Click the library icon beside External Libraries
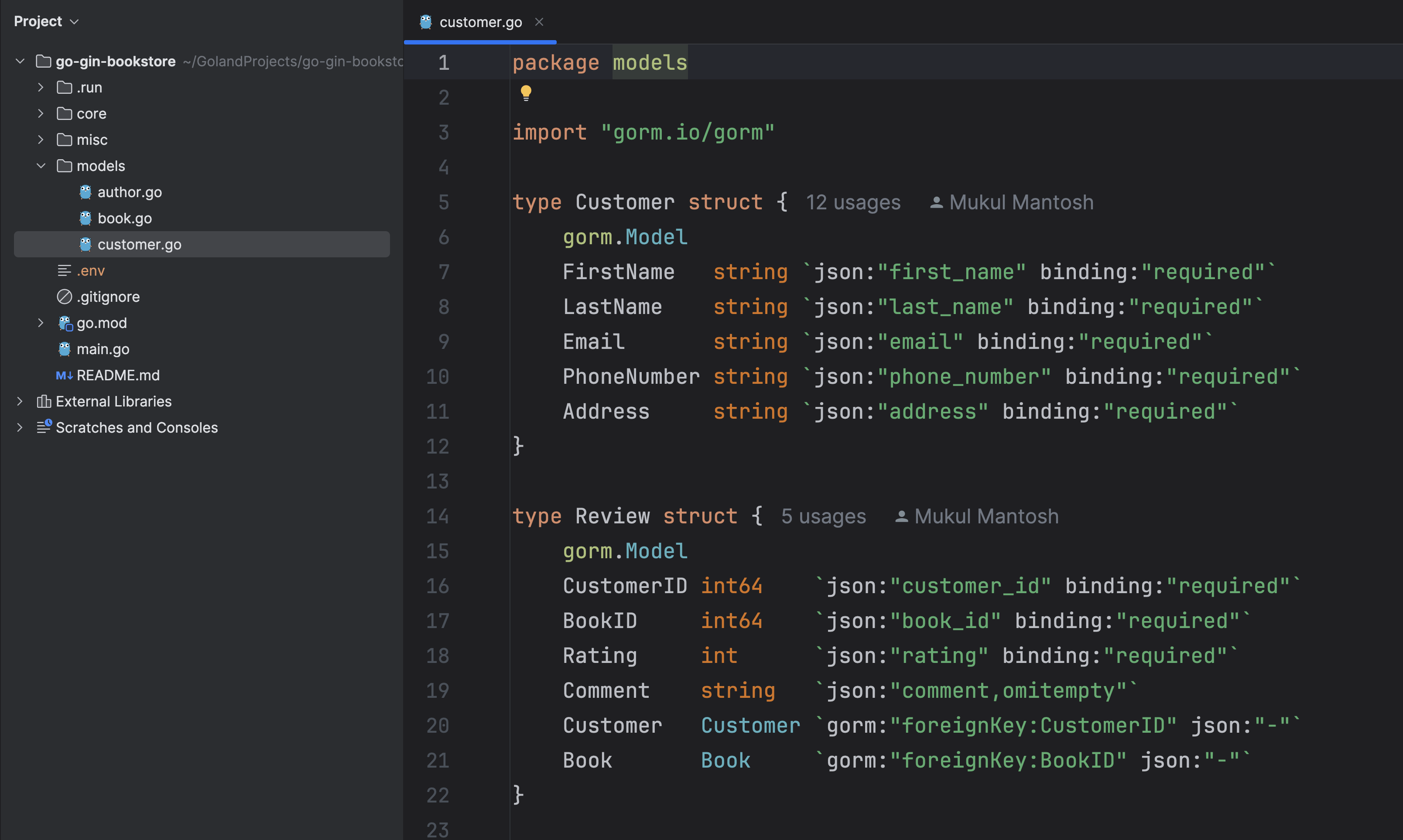The height and width of the screenshot is (840, 1403). 44,401
